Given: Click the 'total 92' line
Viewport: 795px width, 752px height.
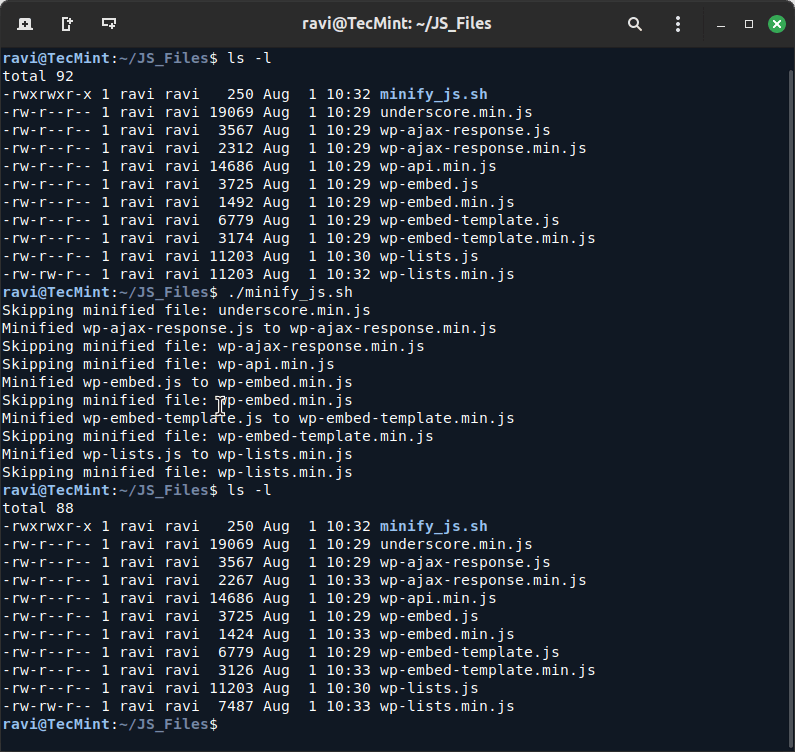Looking at the screenshot, I should [38, 77].
